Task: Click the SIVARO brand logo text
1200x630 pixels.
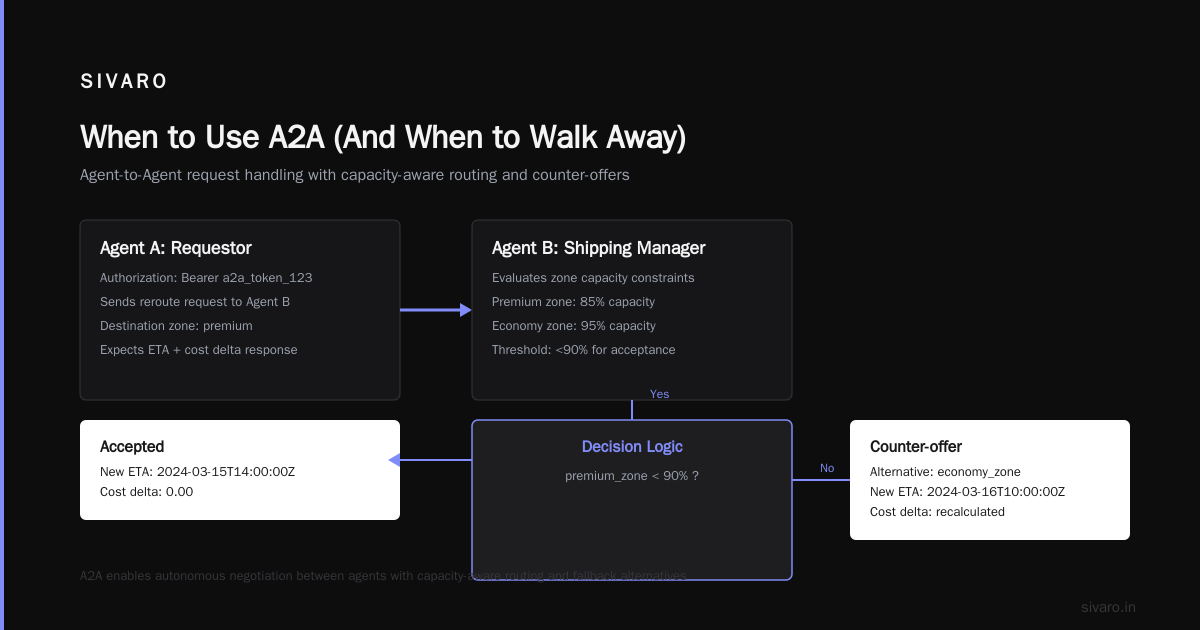Action: point(124,82)
